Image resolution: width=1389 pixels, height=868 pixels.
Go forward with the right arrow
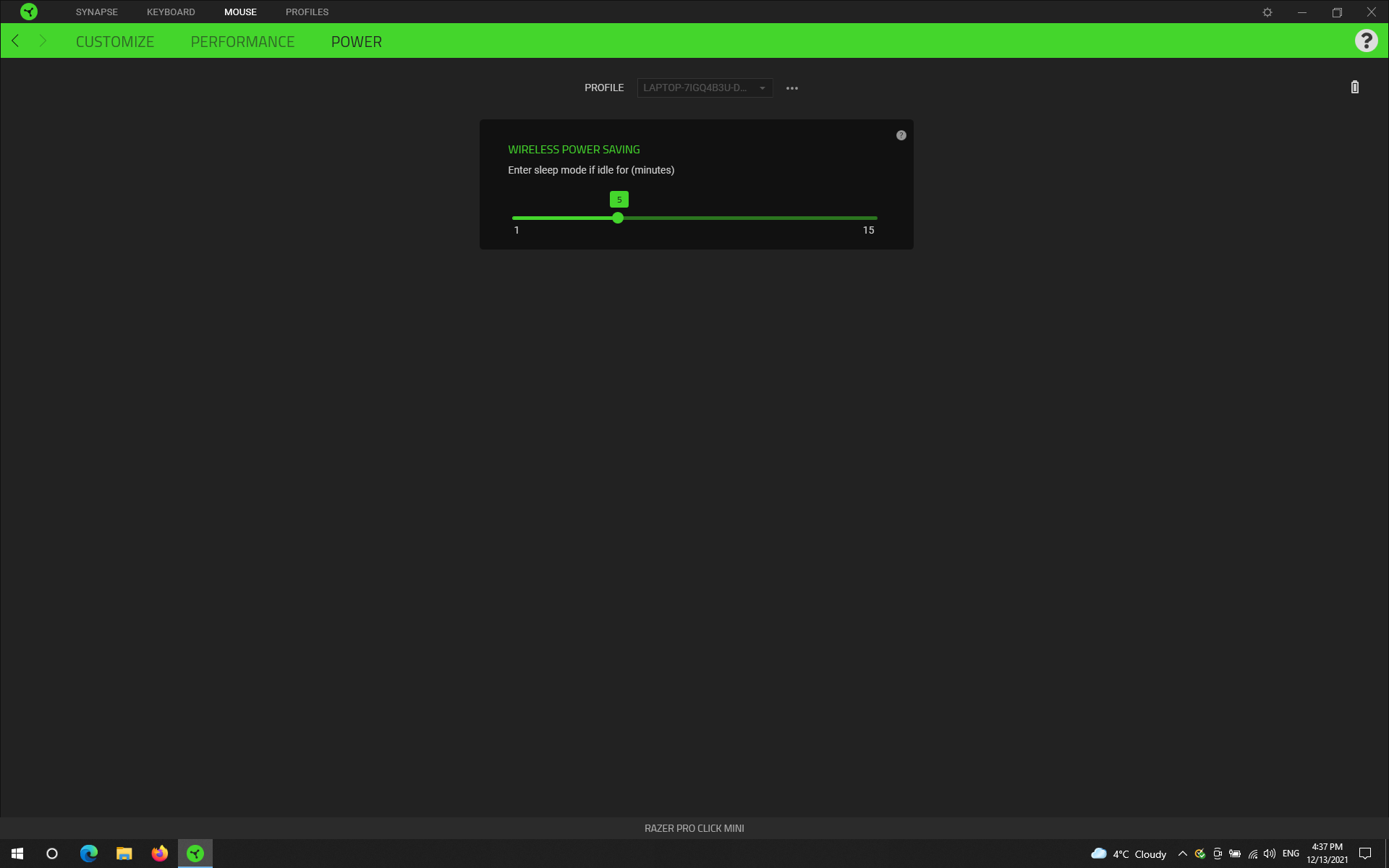[x=43, y=41]
